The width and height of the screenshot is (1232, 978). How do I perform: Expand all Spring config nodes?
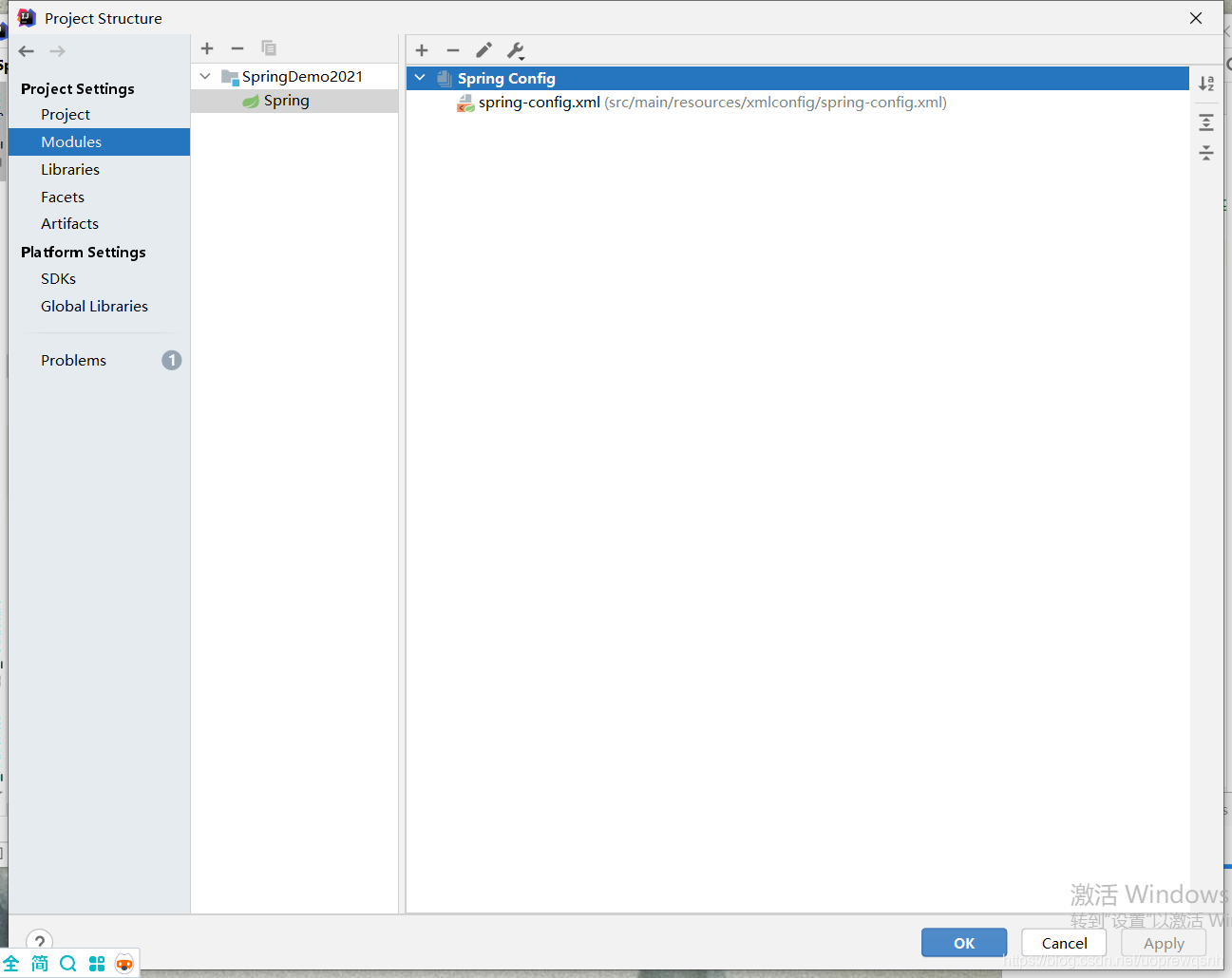coord(1206,122)
